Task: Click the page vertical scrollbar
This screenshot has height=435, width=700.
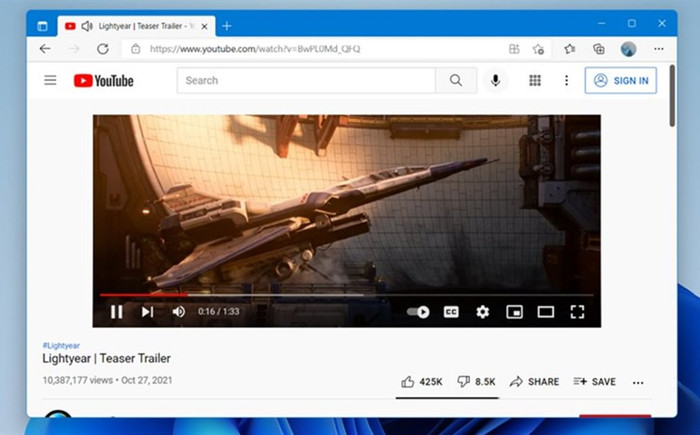Action: point(672,96)
